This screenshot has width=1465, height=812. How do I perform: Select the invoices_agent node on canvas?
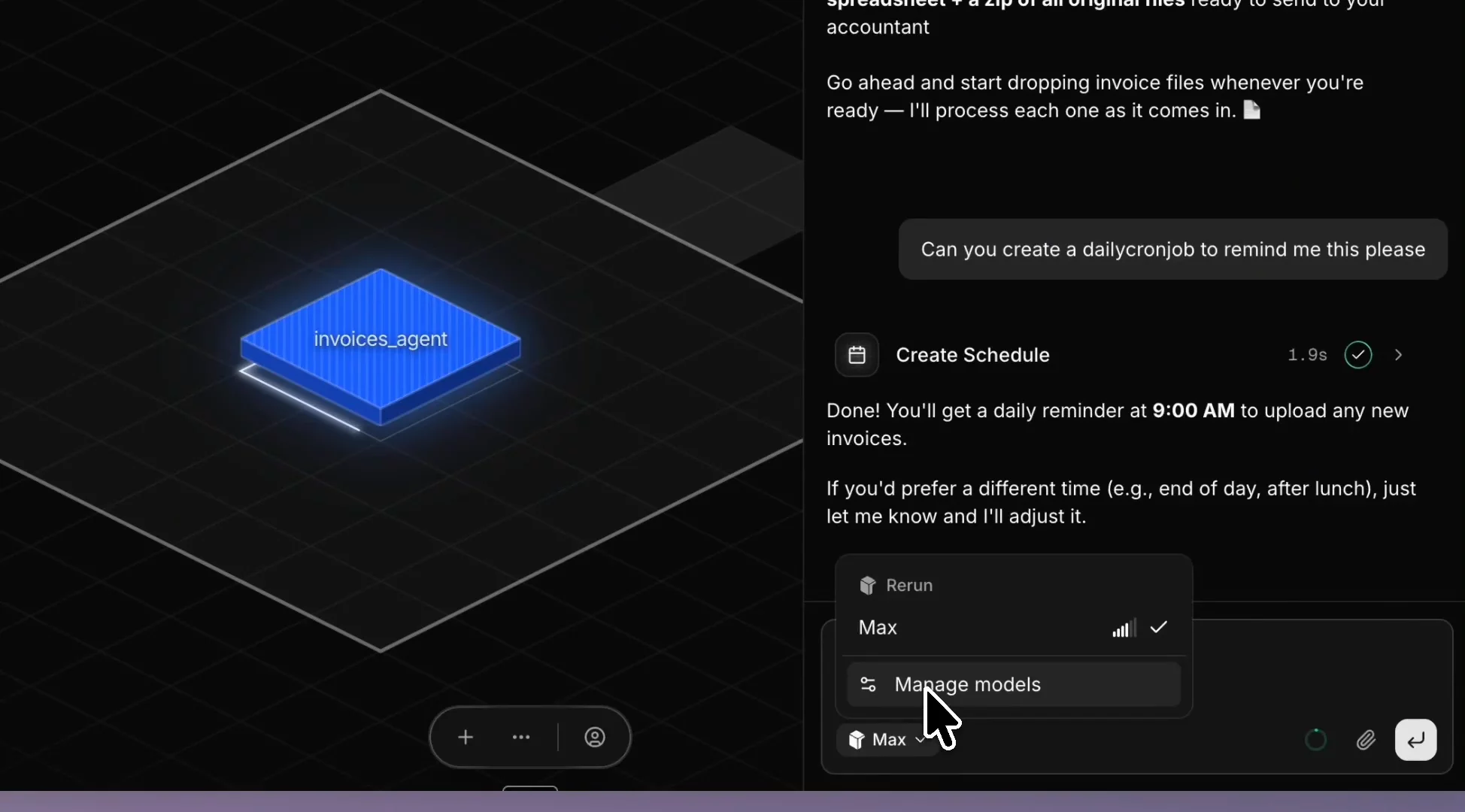click(x=381, y=347)
